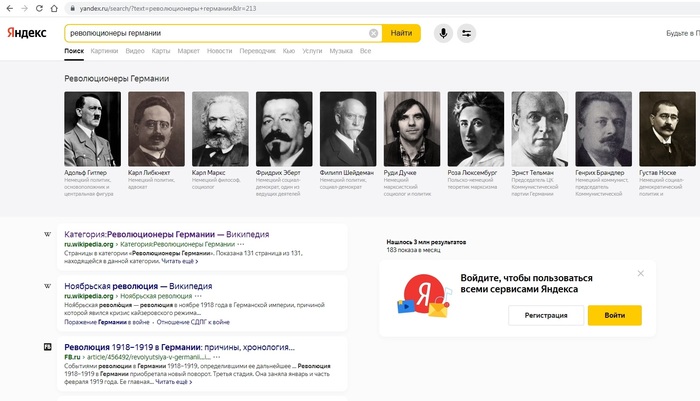Click the Wikipedia favicon beside Ноябрьская революция
Viewport: 700px width, 401px height.
(x=47, y=286)
